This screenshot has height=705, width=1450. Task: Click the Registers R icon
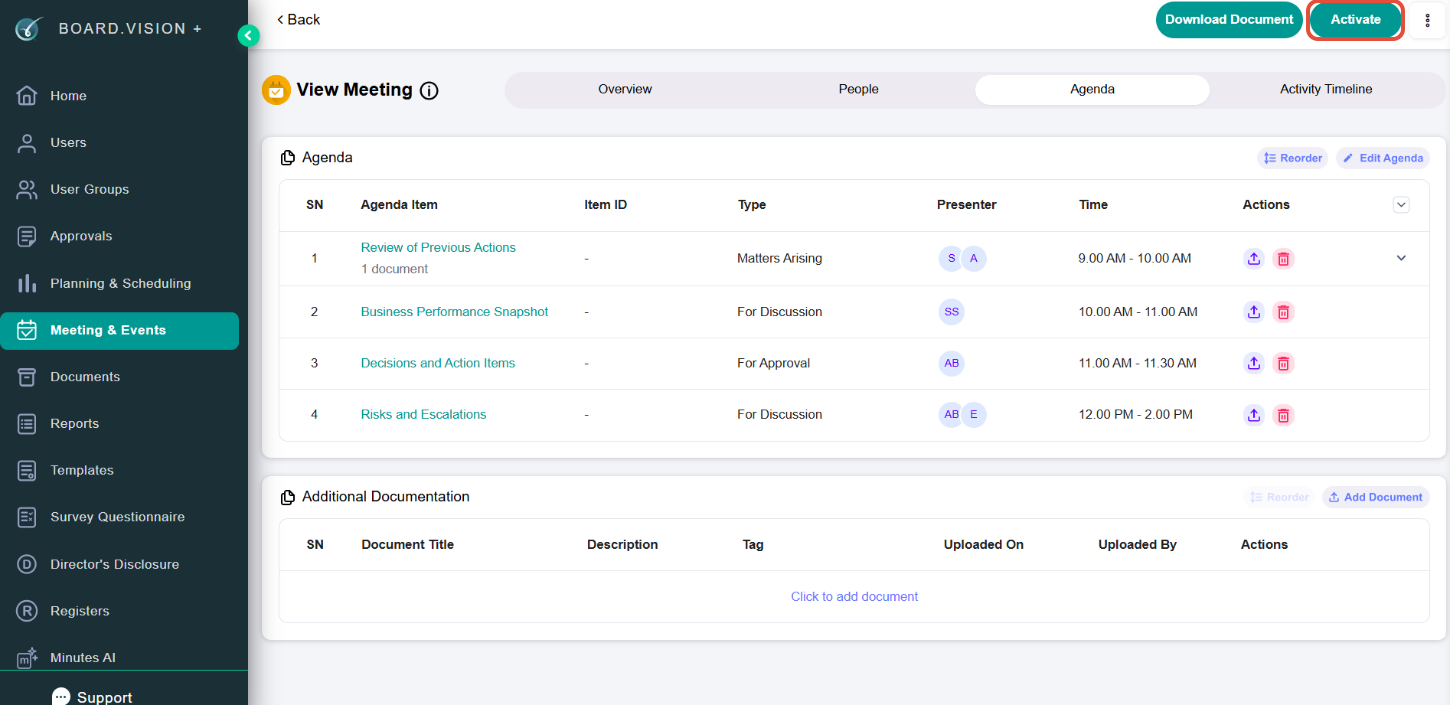(27, 611)
